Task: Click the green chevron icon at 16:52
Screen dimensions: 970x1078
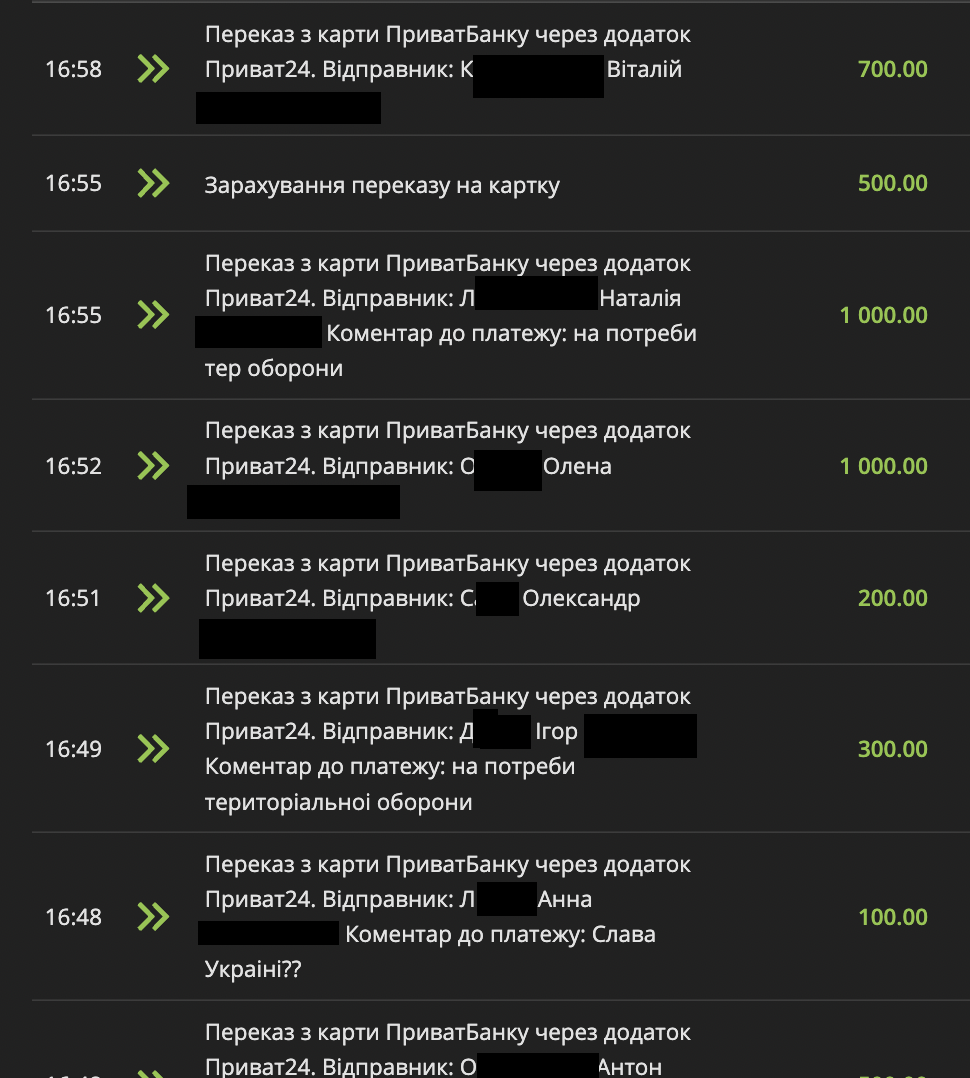Action: click(x=153, y=466)
